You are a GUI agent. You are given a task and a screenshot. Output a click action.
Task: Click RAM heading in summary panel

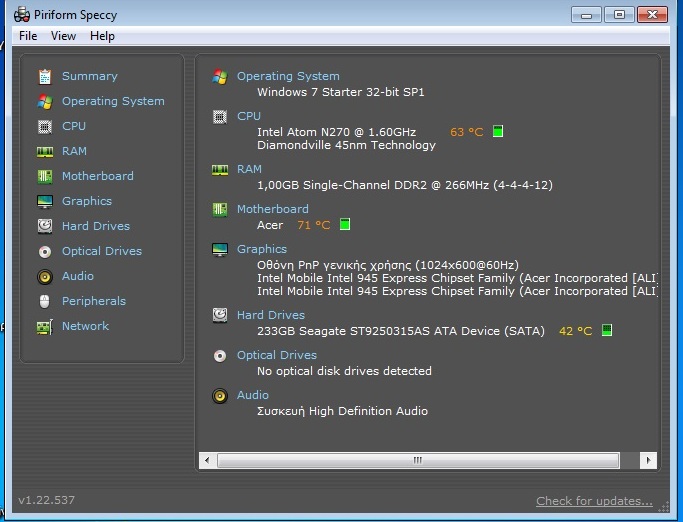[x=249, y=169]
